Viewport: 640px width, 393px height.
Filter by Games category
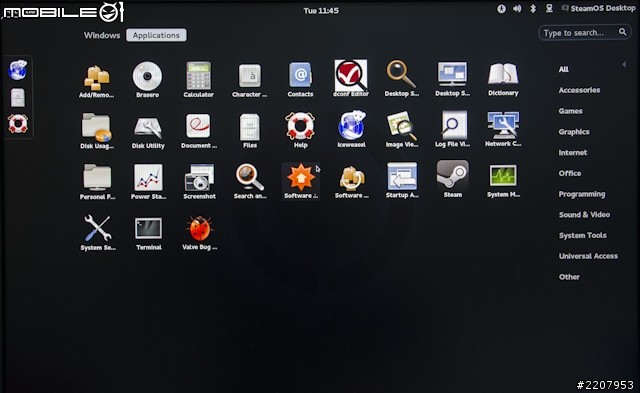pos(570,111)
